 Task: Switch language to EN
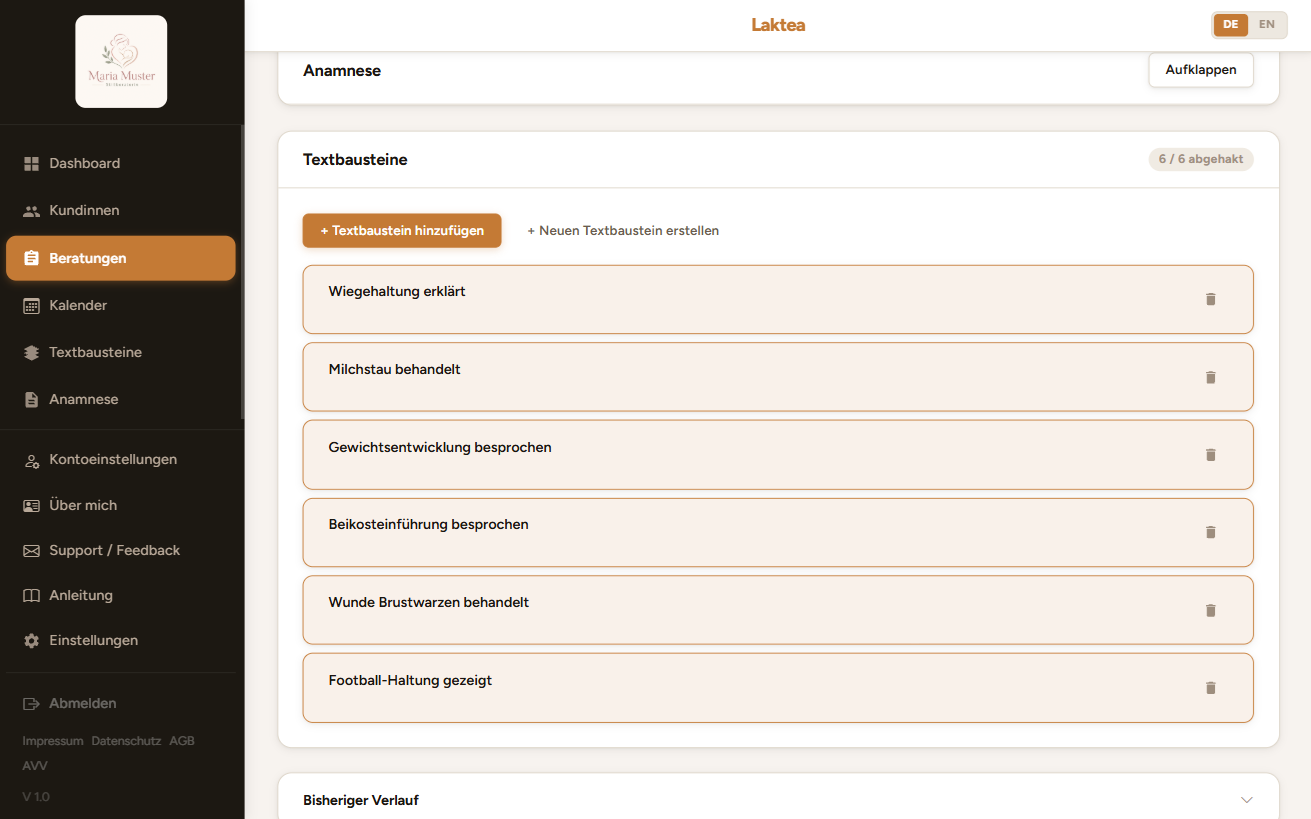1266,25
